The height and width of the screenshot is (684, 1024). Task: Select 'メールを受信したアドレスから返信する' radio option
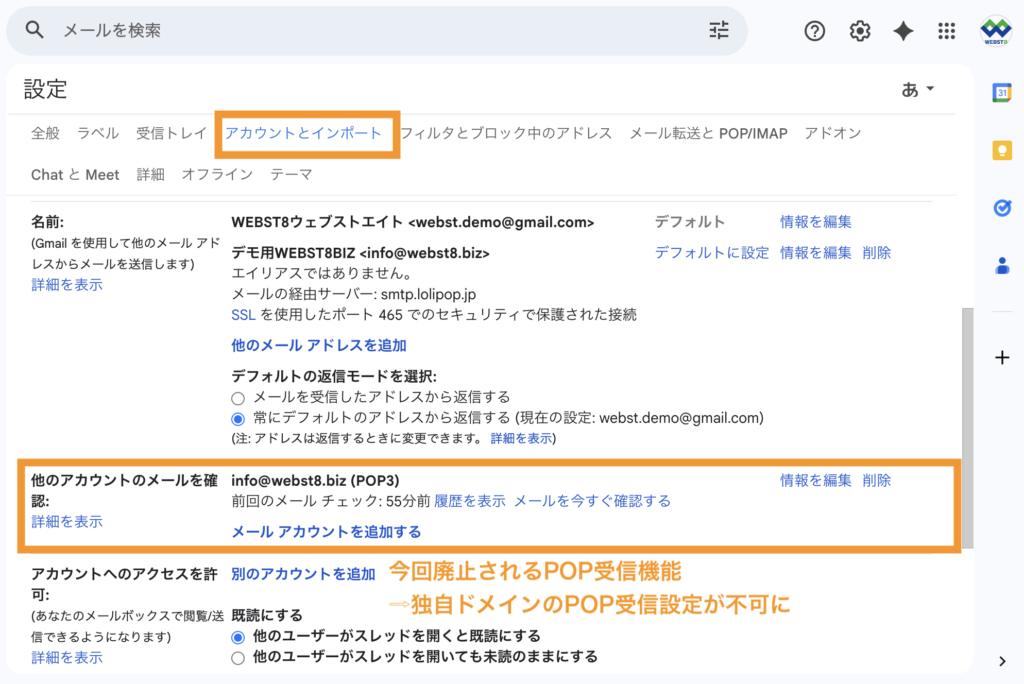[237, 396]
